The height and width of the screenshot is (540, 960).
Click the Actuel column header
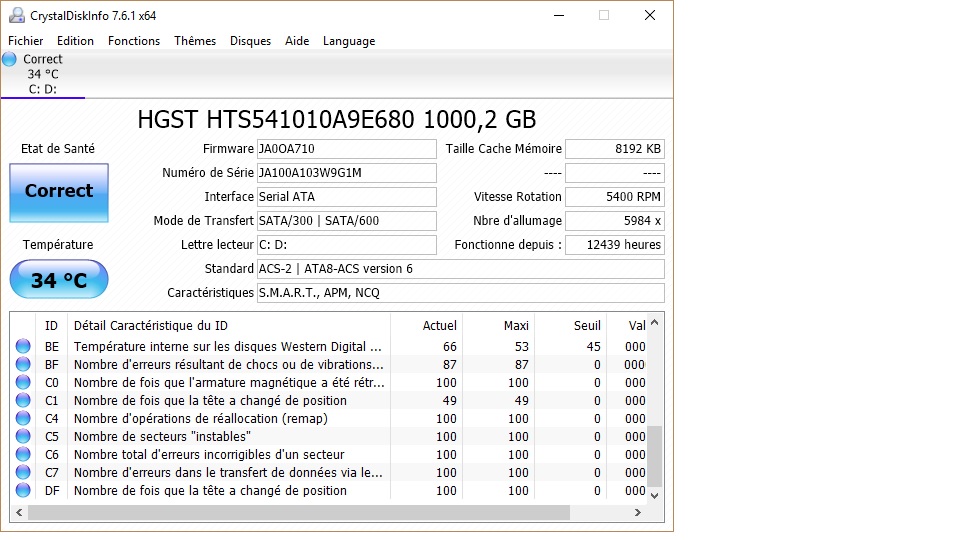pos(426,326)
